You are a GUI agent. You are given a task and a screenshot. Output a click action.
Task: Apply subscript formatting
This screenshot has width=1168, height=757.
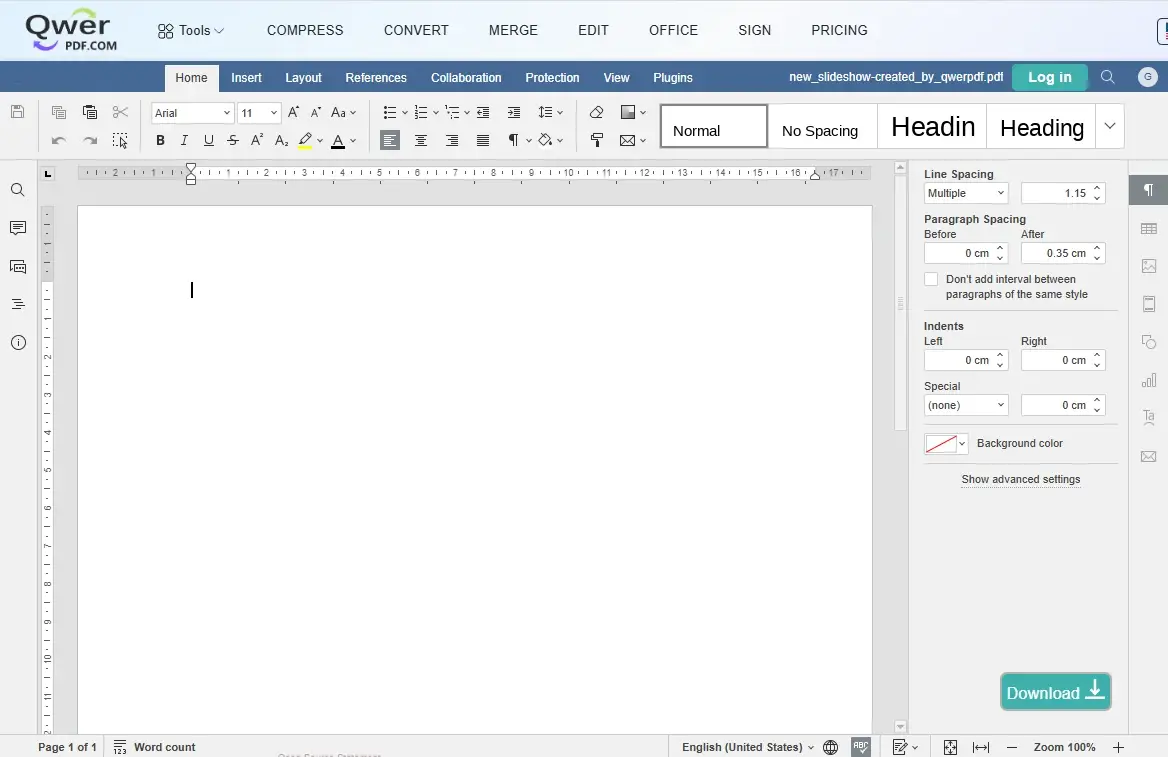click(281, 140)
